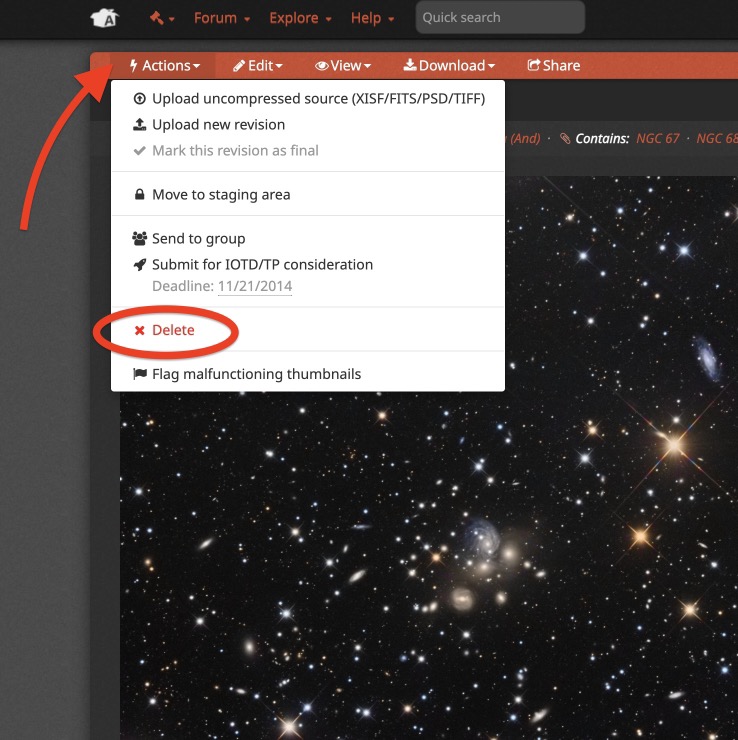Click the eye View icon
This screenshot has height=740, width=738.
(321, 66)
